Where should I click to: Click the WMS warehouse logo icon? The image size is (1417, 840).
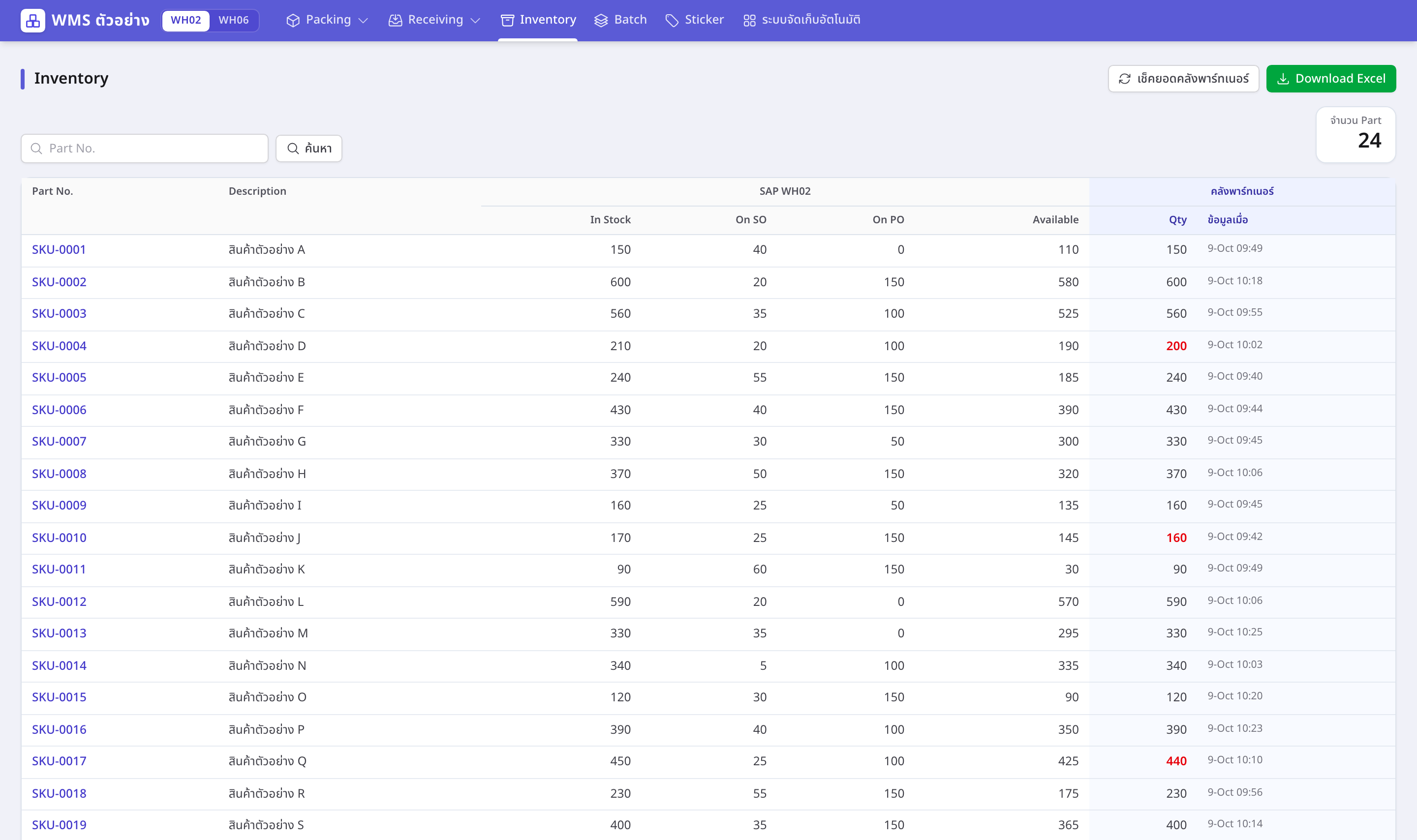[x=33, y=20]
